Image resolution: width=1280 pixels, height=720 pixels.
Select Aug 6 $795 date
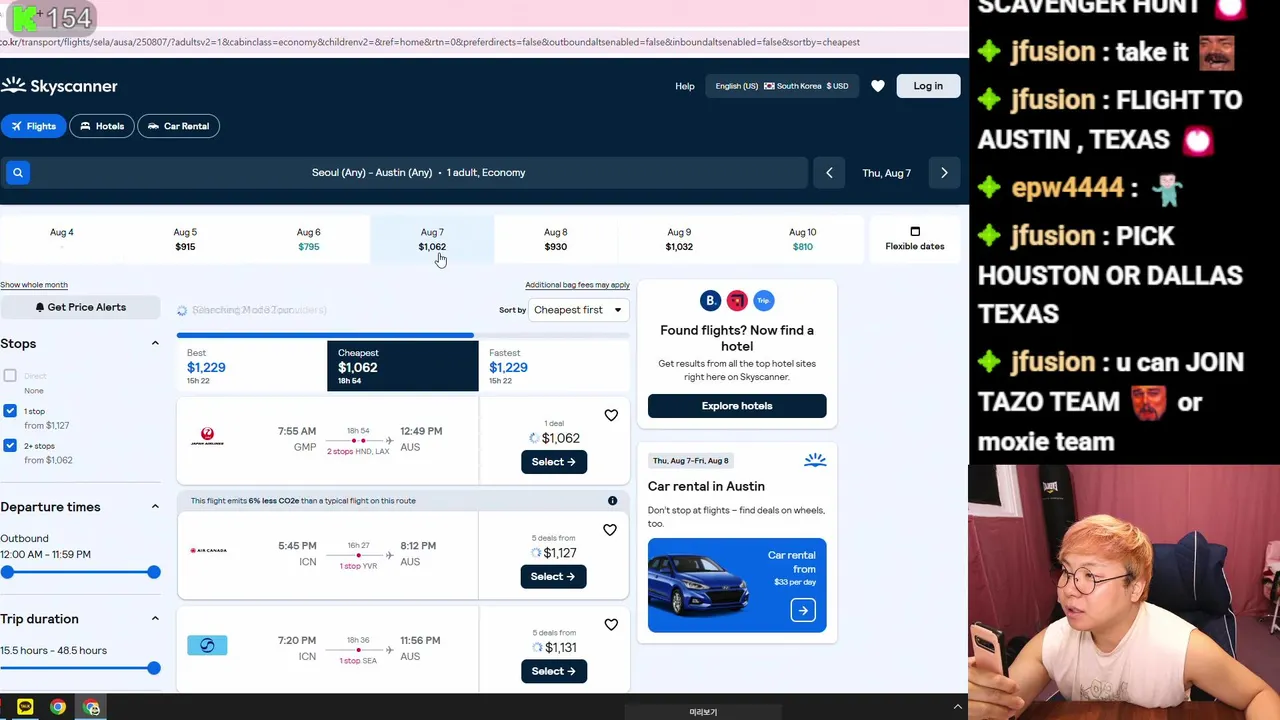tap(308, 239)
